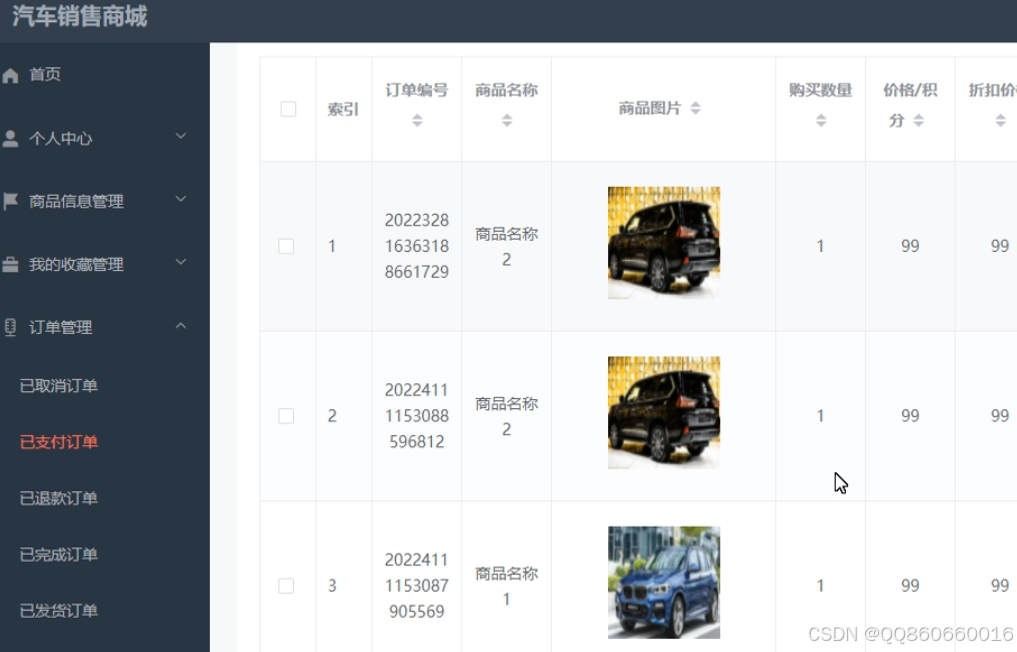Viewport: 1017px width, 652px height.
Task: Click the person icon beside 个人中心
Action: 10,138
